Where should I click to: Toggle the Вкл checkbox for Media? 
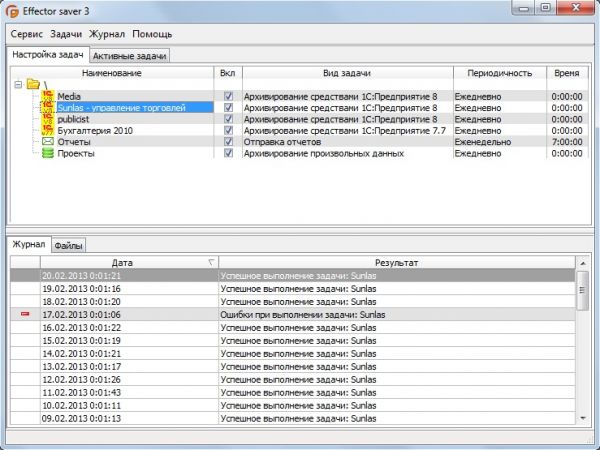(228, 96)
